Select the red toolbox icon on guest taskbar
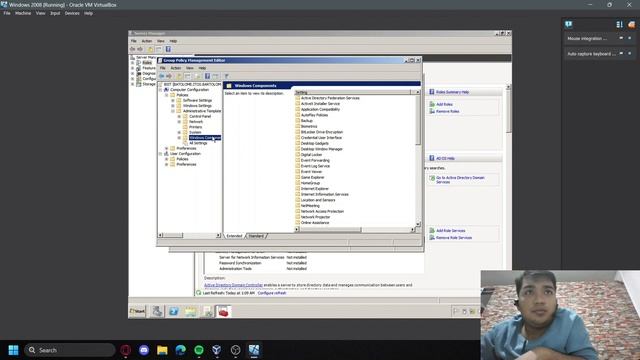 tap(223, 311)
